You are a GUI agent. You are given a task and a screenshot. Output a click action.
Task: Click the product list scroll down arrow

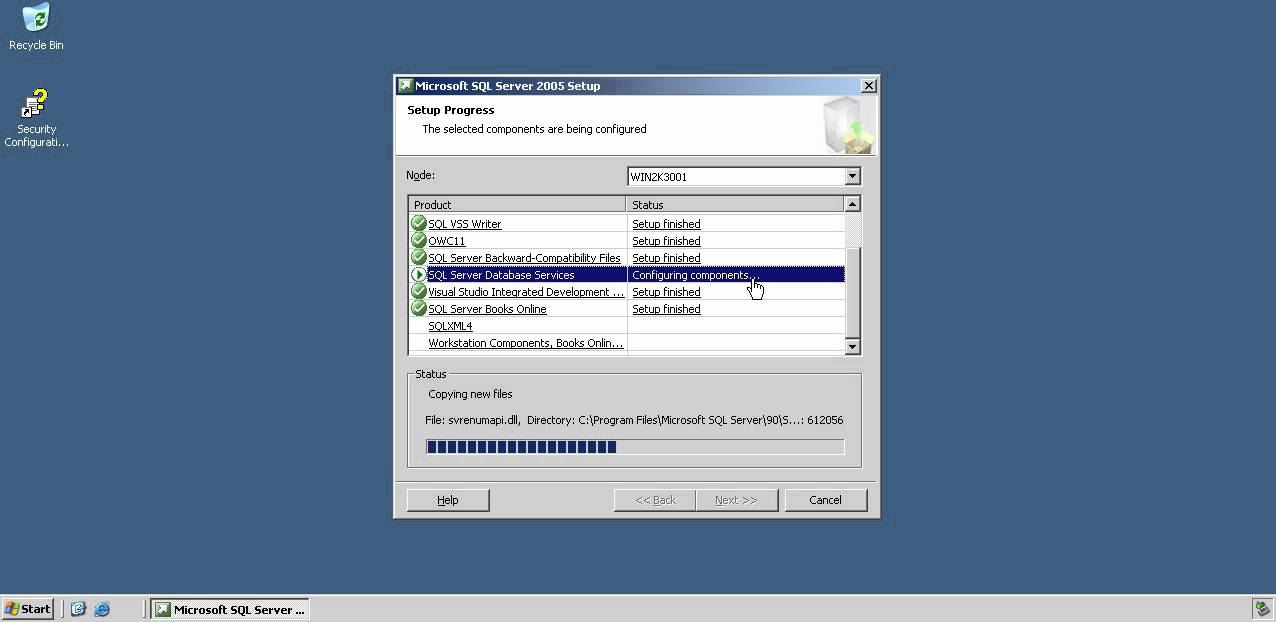853,347
